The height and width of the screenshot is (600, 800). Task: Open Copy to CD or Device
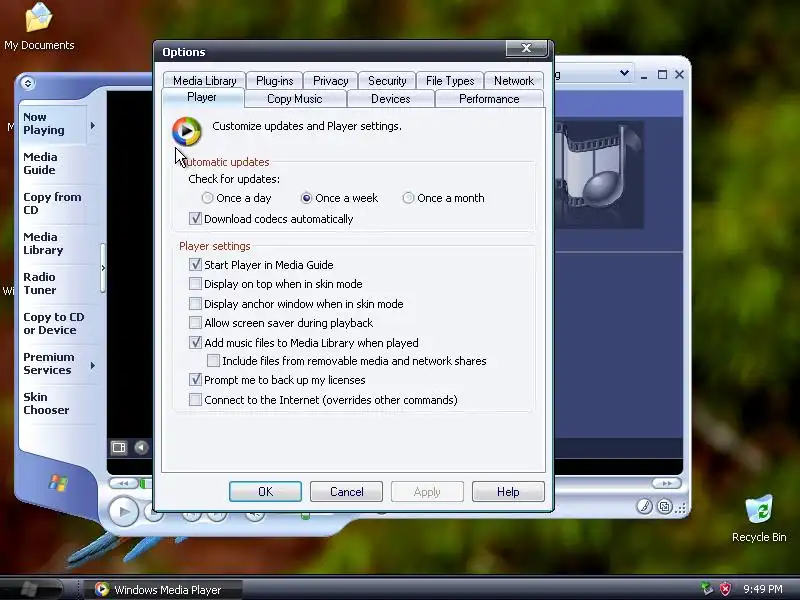[54, 323]
